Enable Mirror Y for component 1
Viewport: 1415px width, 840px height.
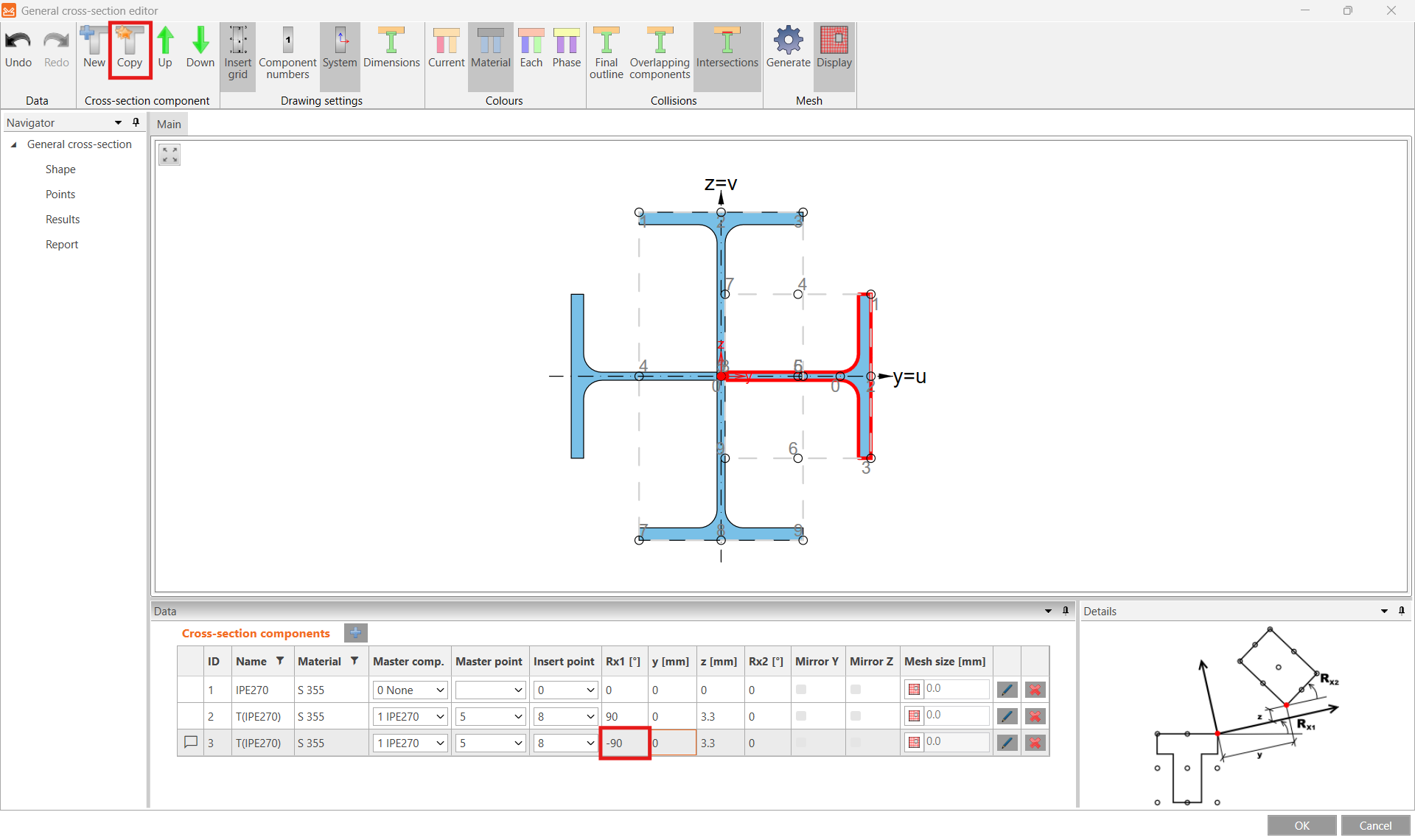click(x=801, y=690)
